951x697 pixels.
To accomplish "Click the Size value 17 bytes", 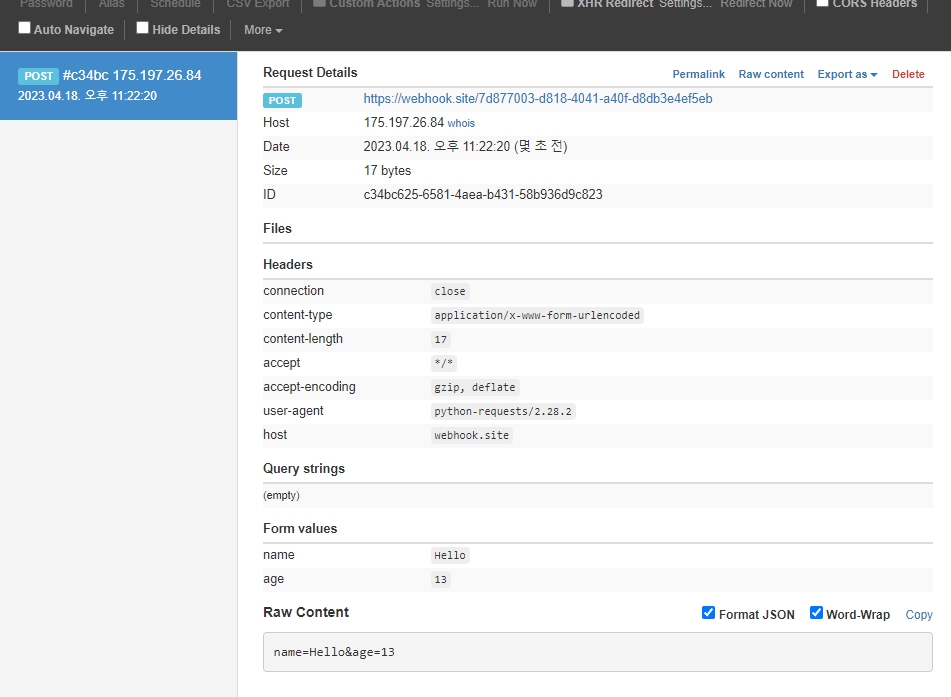I will point(387,170).
